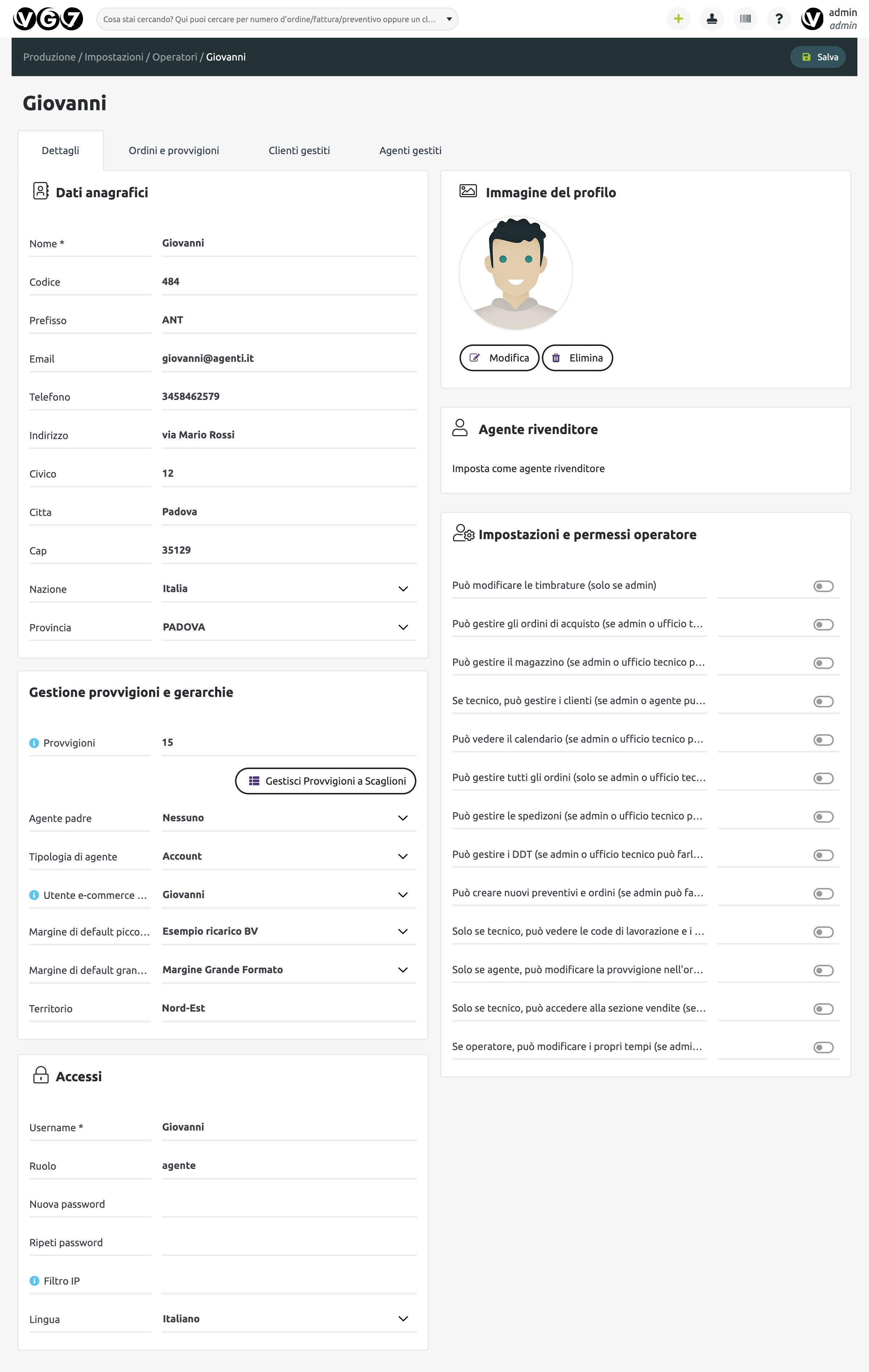Click Gestisci Provvigioni a Scaglioni button

coord(325,781)
